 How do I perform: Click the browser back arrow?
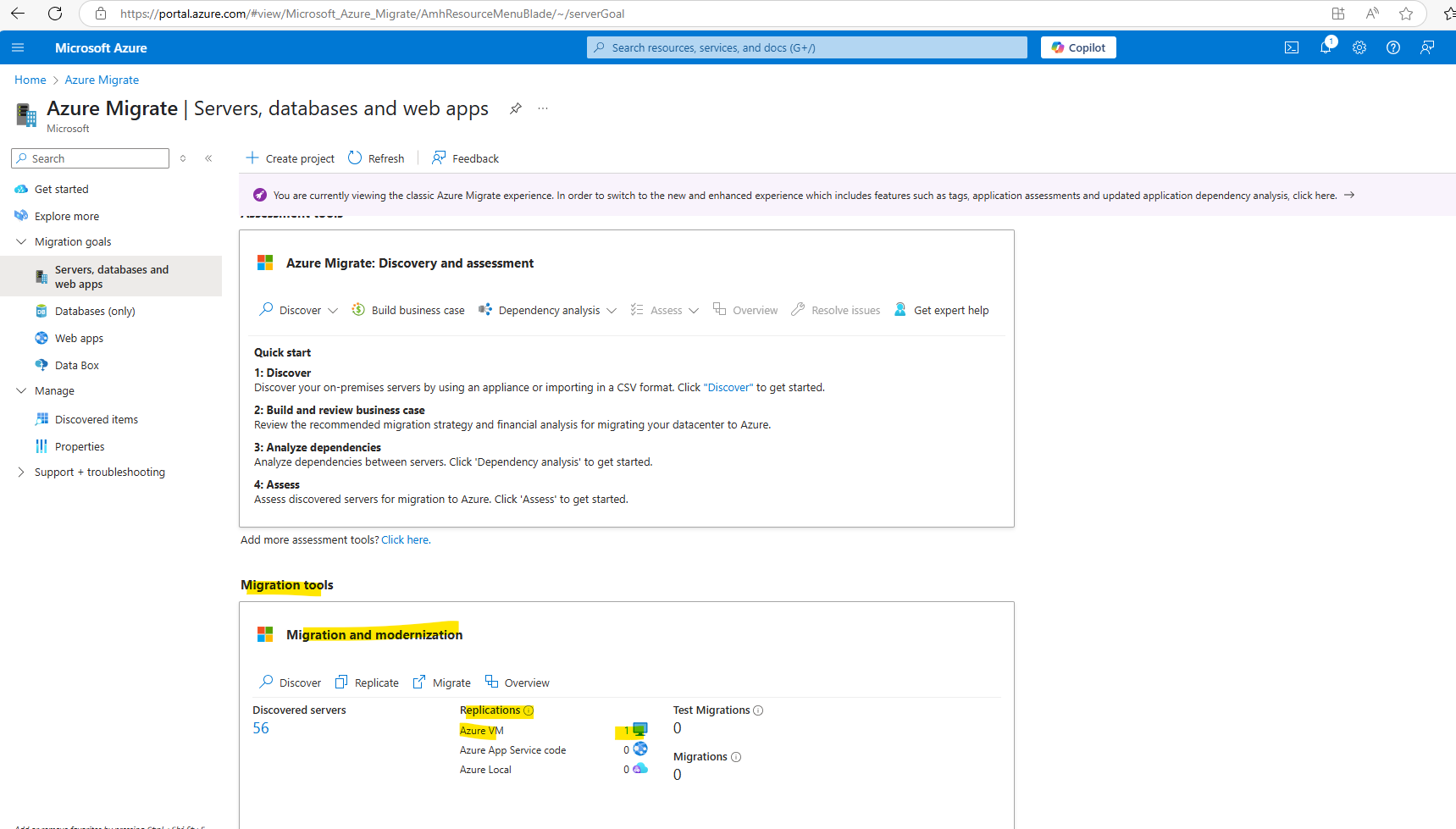point(17,14)
